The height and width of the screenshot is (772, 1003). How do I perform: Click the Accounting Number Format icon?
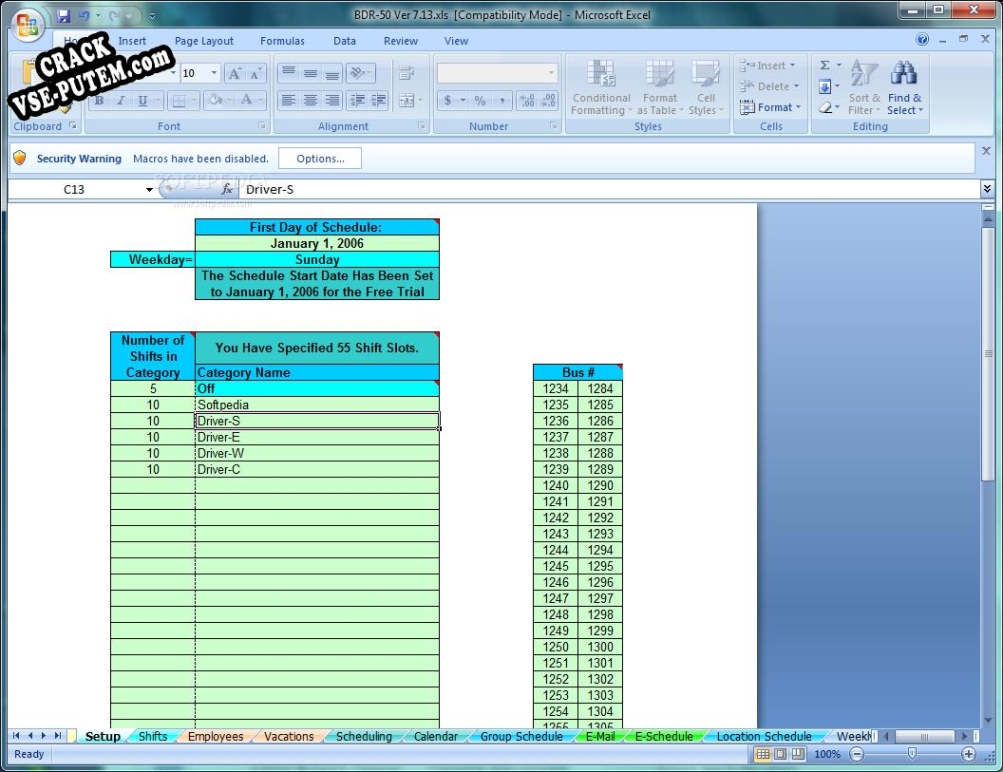pos(448,101)
